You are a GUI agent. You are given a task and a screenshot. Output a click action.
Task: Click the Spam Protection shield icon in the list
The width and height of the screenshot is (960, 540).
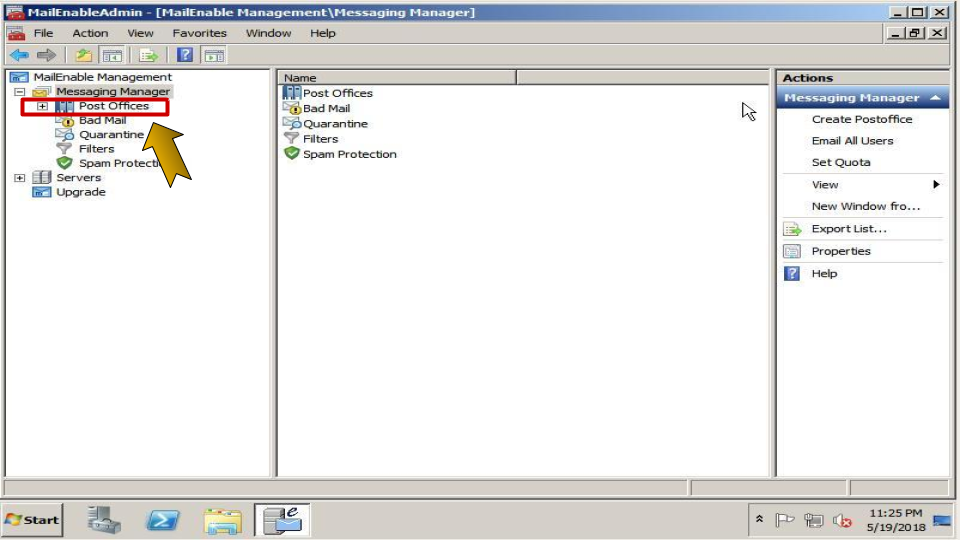[x=291, y=154]
